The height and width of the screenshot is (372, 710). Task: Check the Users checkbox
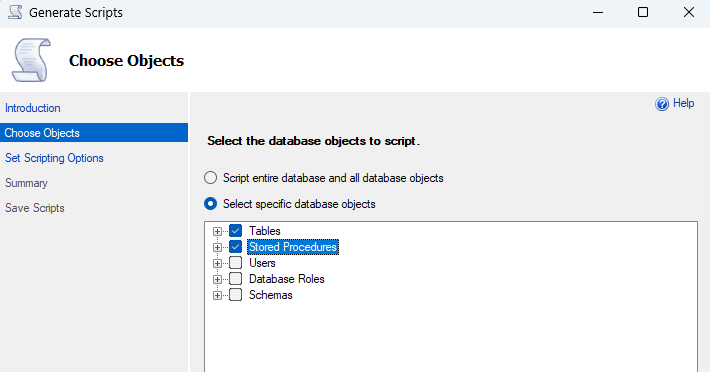click(235, 263)
